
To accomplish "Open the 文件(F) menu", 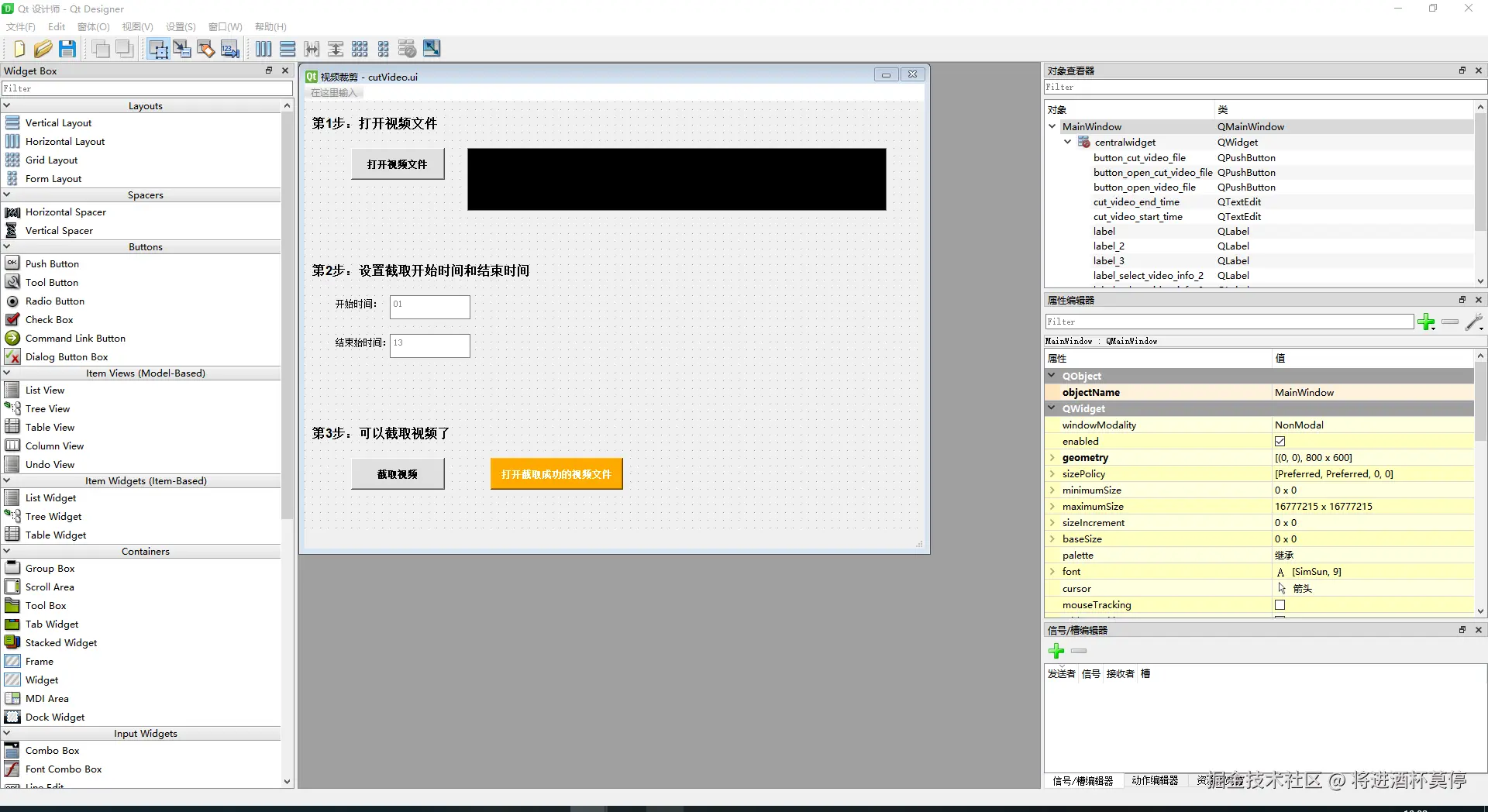I will 21,27.
